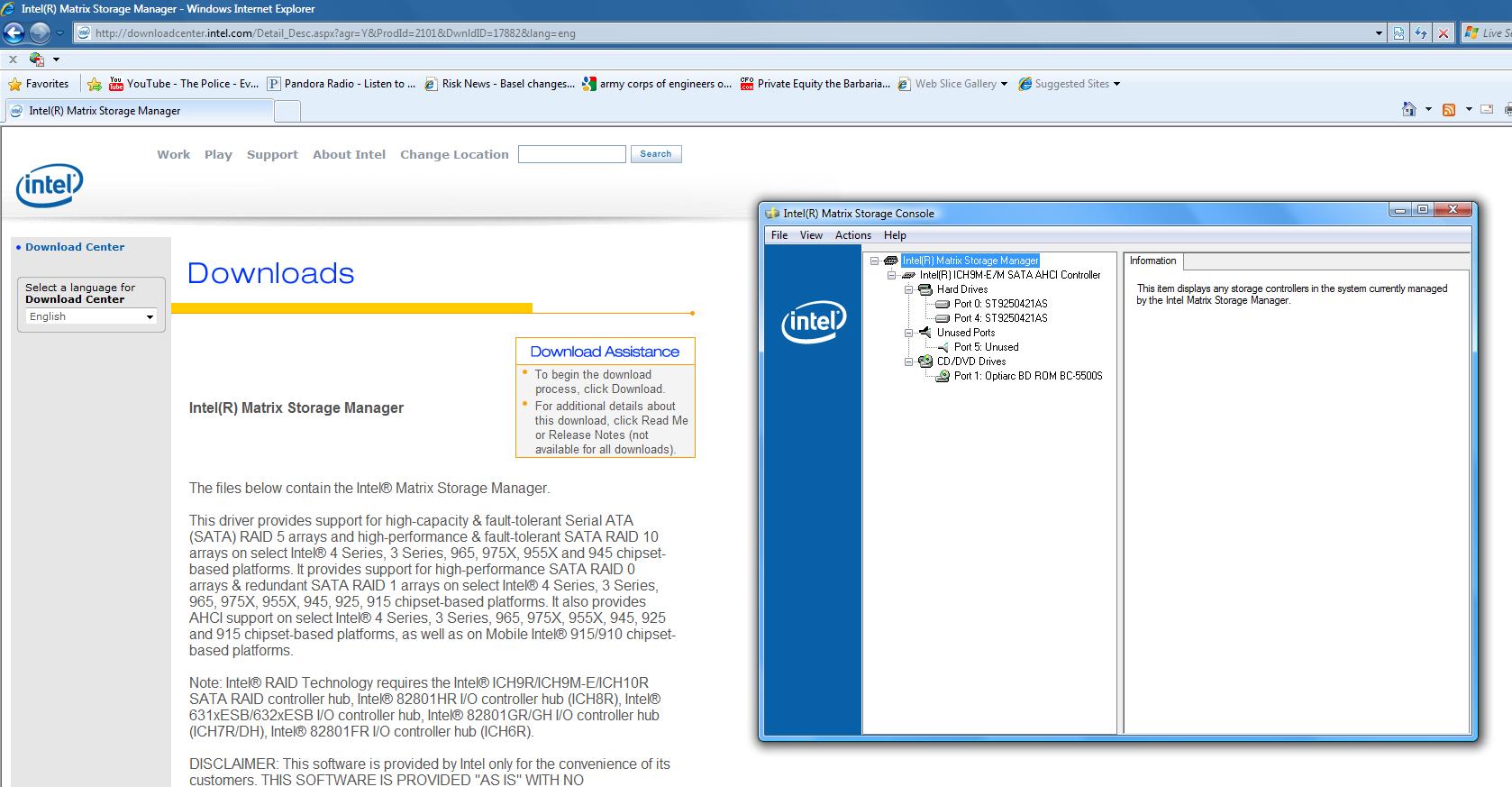
Task: Click the About Intel navigation link
Action: [x=349, y=154]
